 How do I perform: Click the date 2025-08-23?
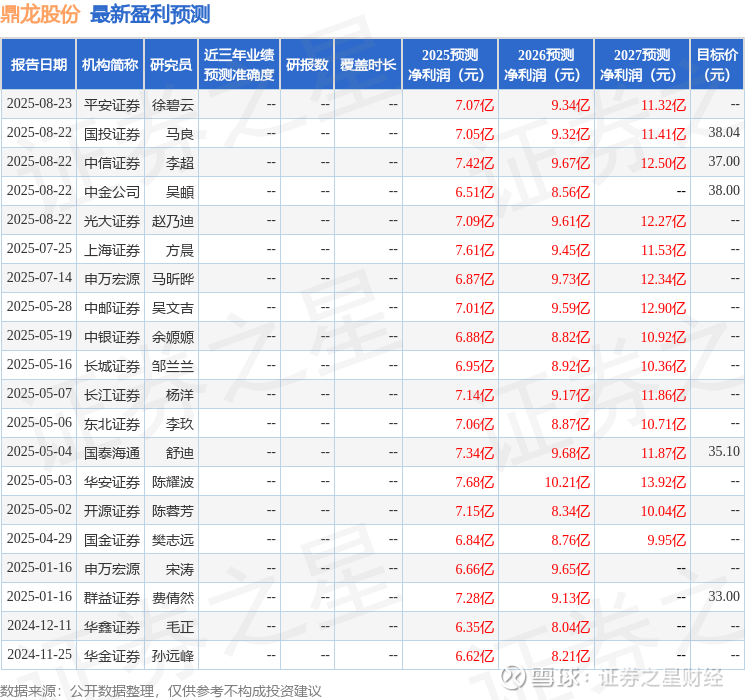click(x=39, y=104)
